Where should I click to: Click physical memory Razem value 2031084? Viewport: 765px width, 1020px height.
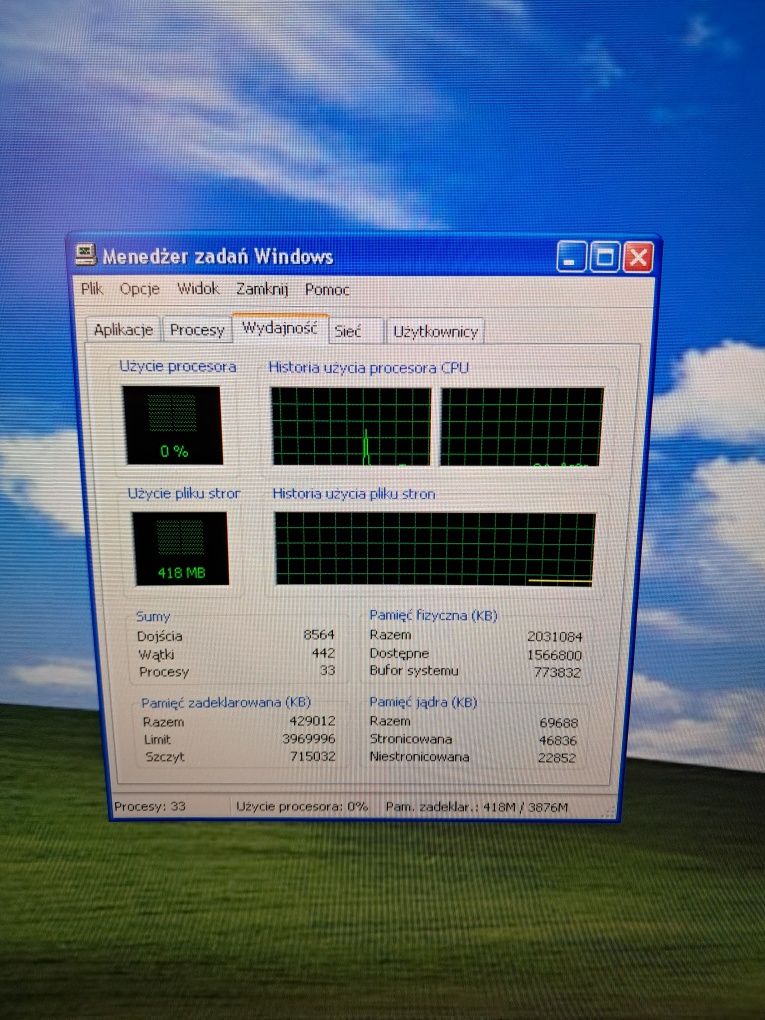tap(555, 637)
